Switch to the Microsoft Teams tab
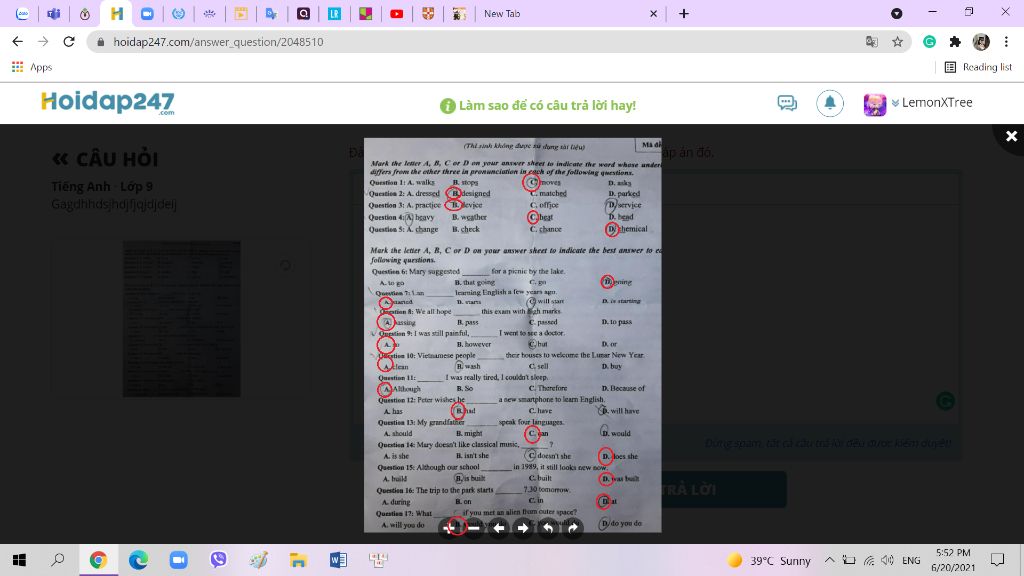The height and width of the screenshot is (576, 1024). point(54,13)
